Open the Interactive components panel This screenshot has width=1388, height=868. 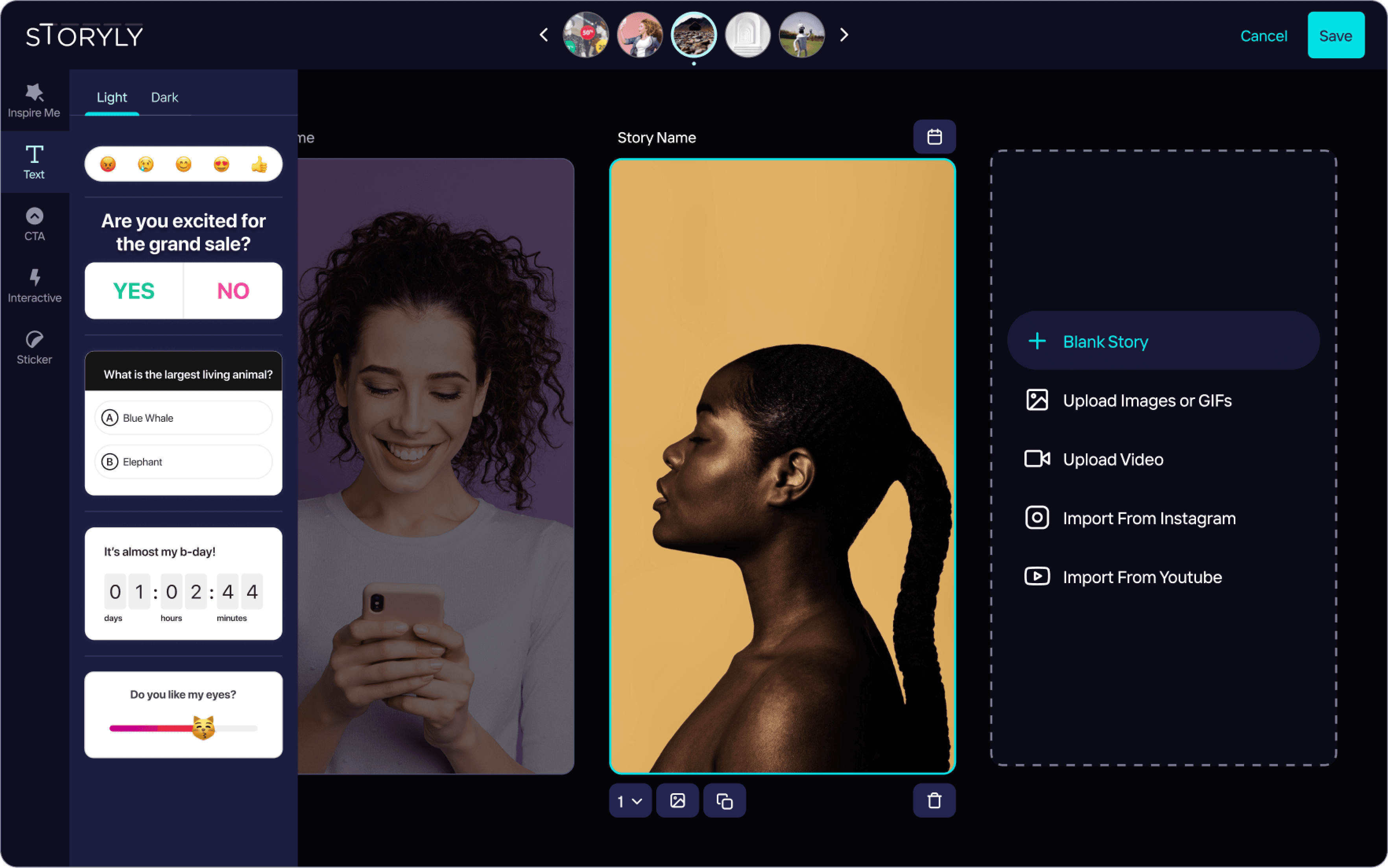pos(34,286)
